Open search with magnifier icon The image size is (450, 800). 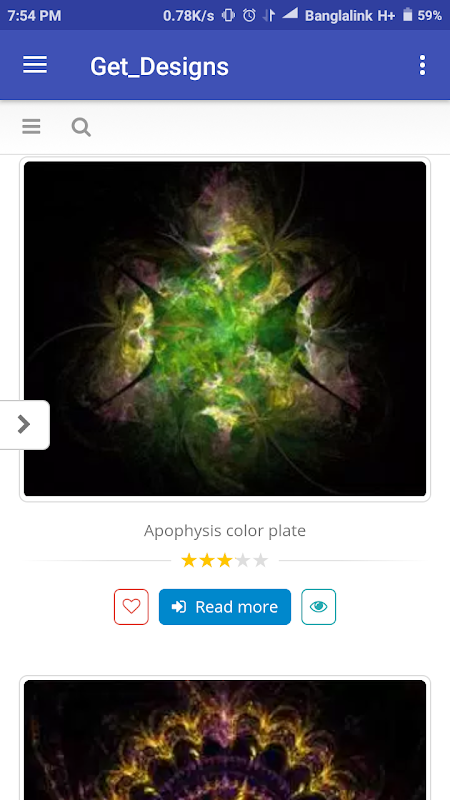click(81, 127)
